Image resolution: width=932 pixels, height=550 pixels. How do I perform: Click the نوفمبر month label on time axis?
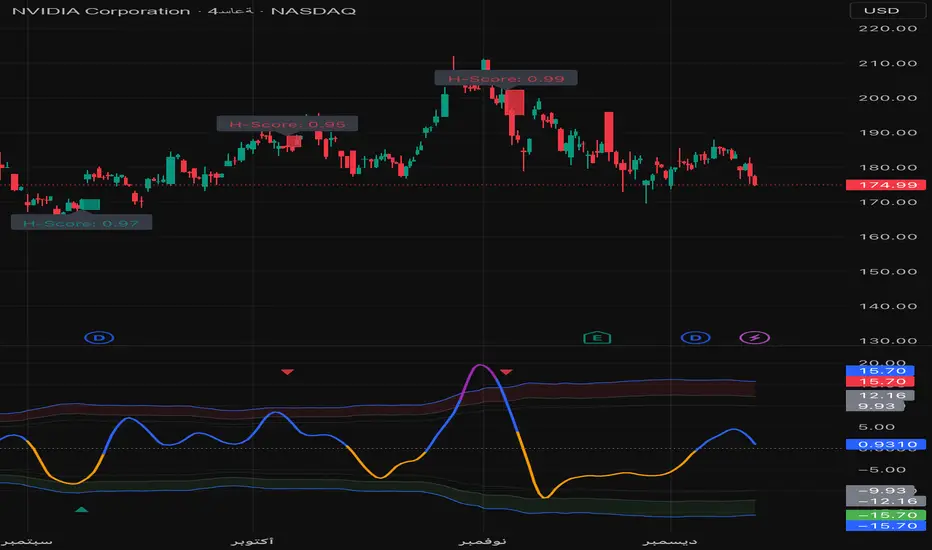[482, 541]
